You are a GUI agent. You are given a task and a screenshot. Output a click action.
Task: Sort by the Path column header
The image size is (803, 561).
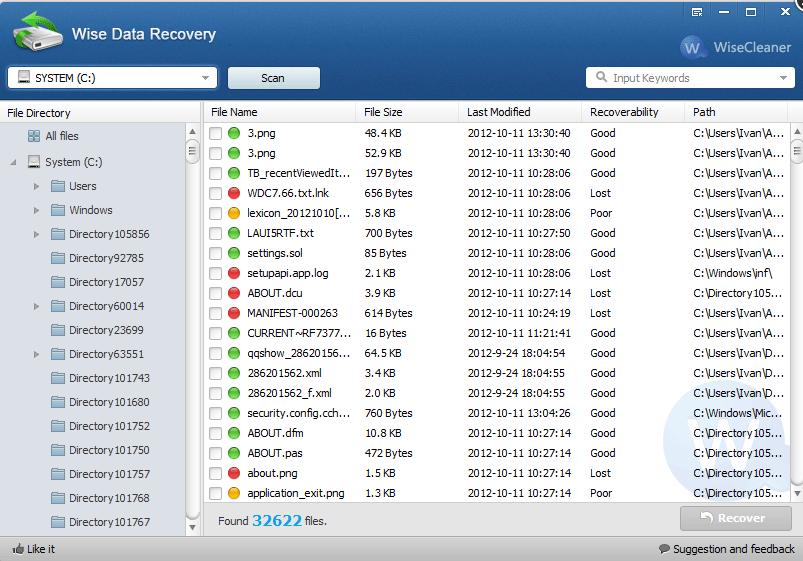click(736, 112)
